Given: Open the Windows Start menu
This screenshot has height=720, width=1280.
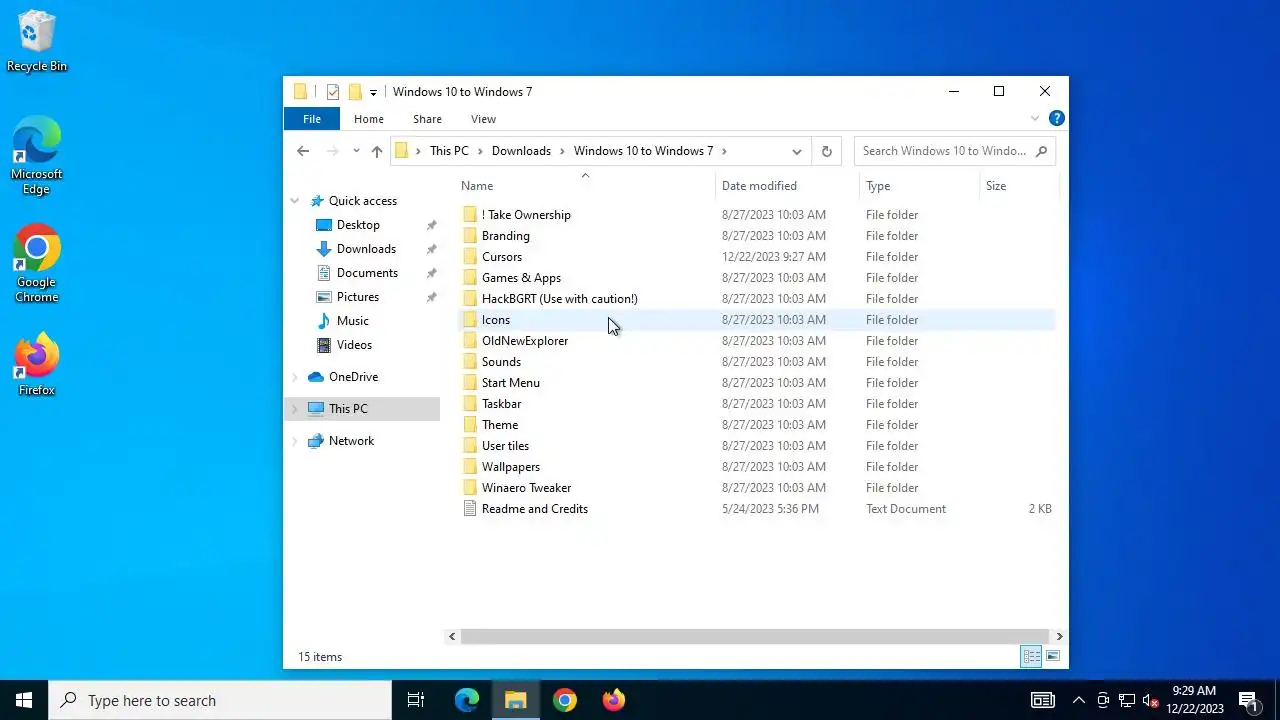Looking at the screenshot, I should (24, 700).
